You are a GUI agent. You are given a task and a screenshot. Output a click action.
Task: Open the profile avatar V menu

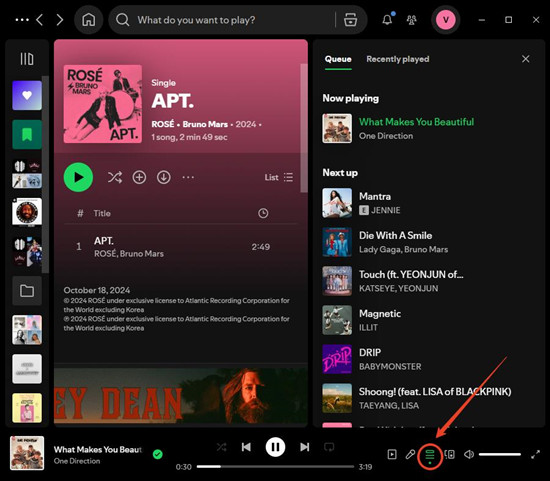pos(445,20)
